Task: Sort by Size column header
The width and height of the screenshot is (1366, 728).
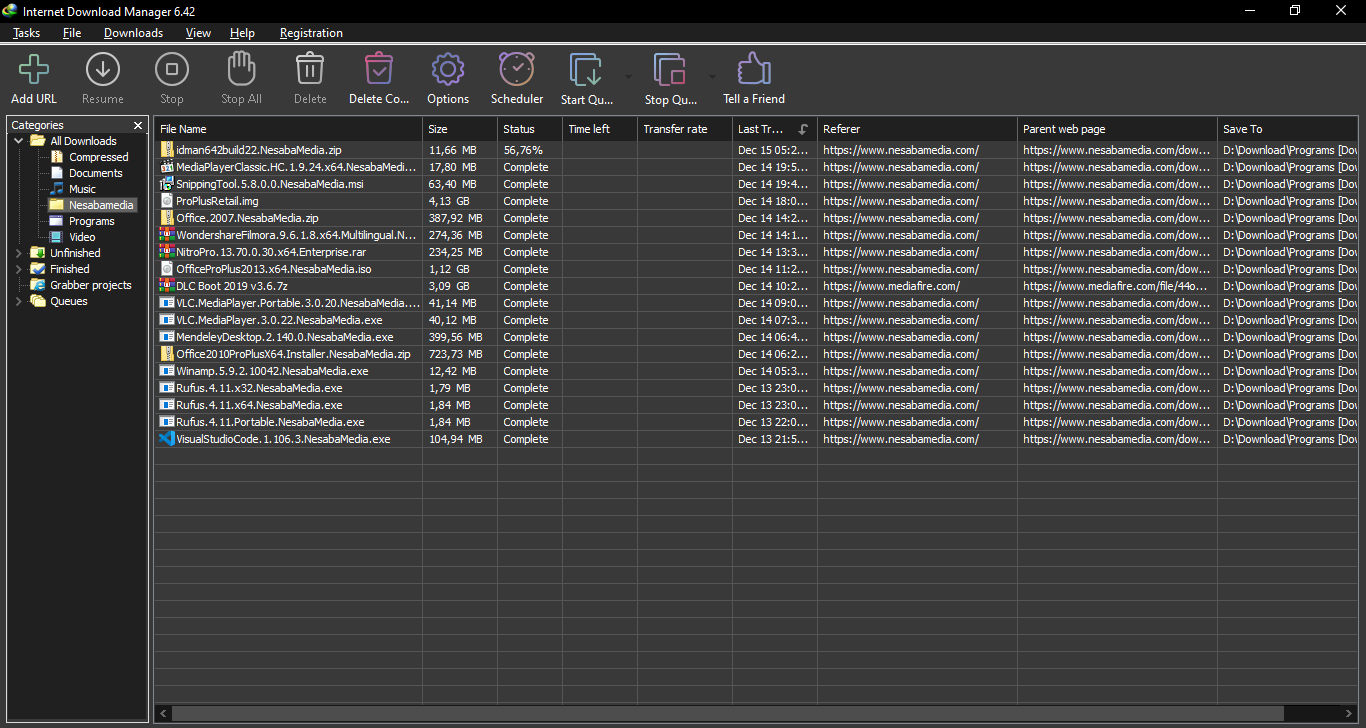Action: coord(460,129)
